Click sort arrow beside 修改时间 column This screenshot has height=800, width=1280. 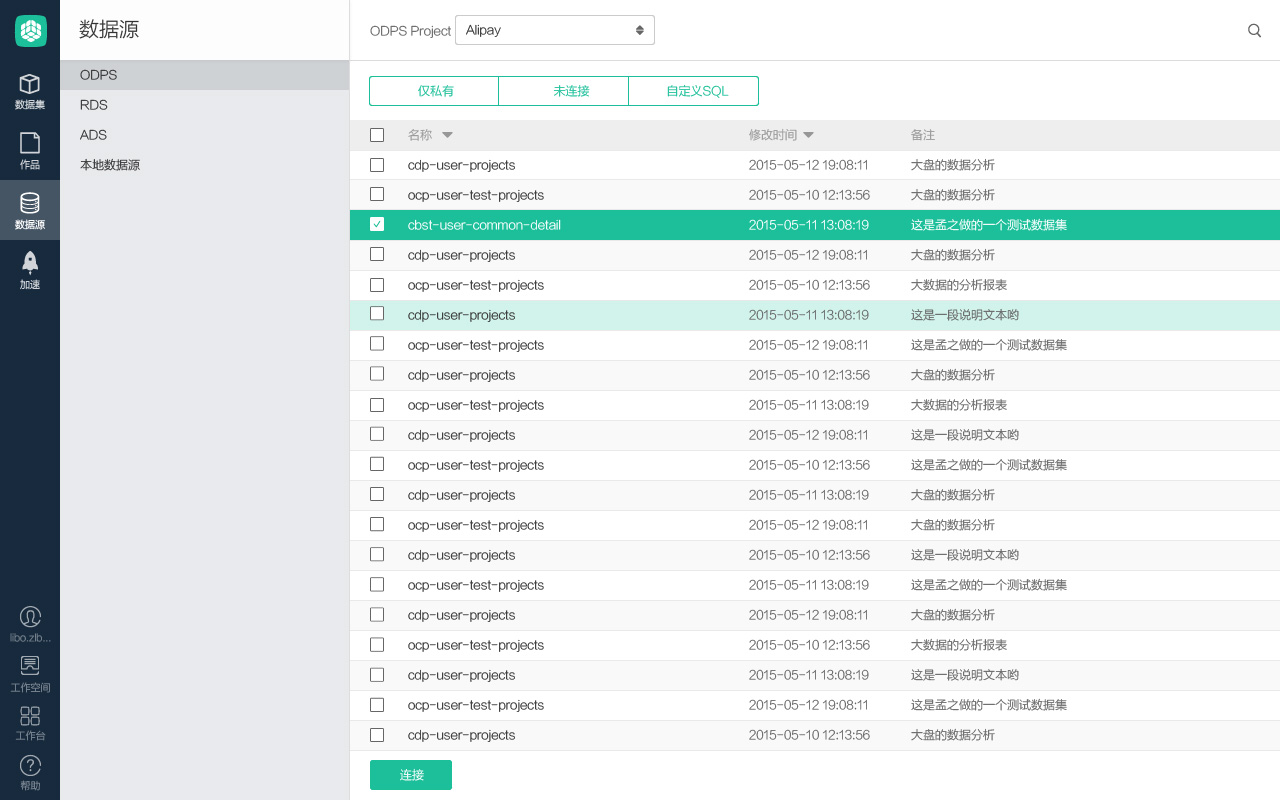[x=808, y=135]
